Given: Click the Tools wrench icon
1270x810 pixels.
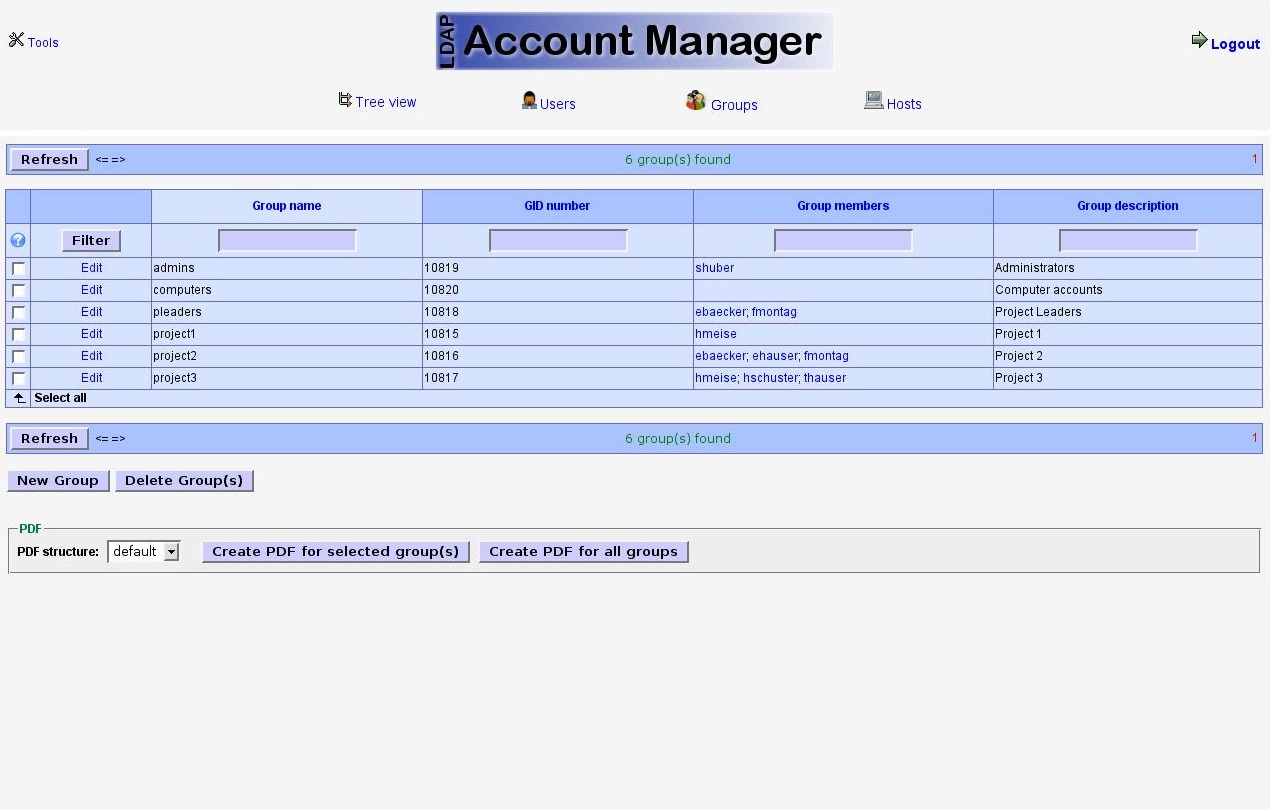Looking at the screenshot, I should [x=16, y=40].
